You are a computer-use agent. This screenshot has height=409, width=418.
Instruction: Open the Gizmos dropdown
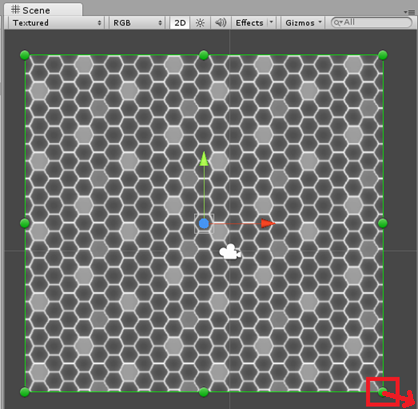point(303,23)
